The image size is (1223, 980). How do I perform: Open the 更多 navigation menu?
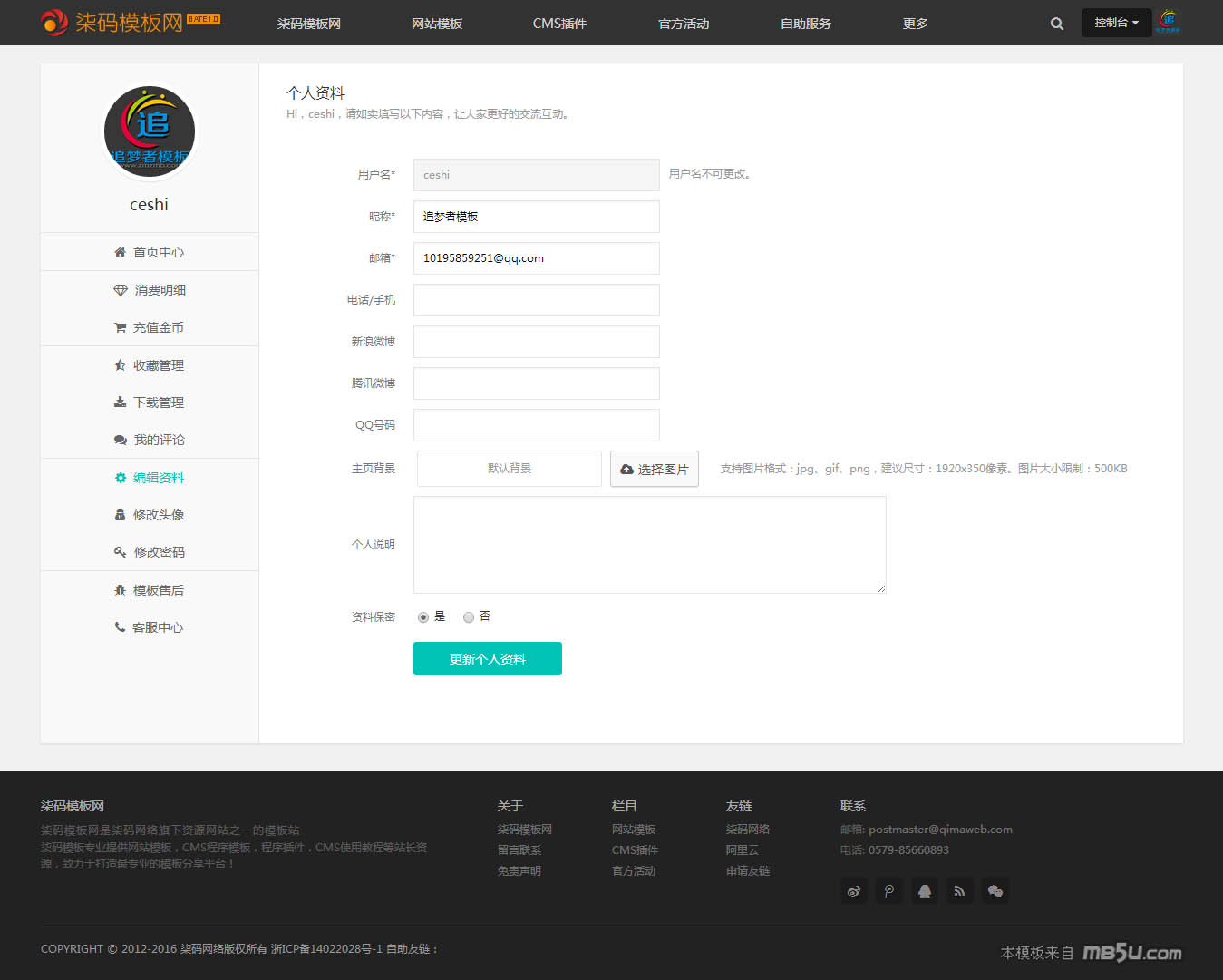[915, 24]
